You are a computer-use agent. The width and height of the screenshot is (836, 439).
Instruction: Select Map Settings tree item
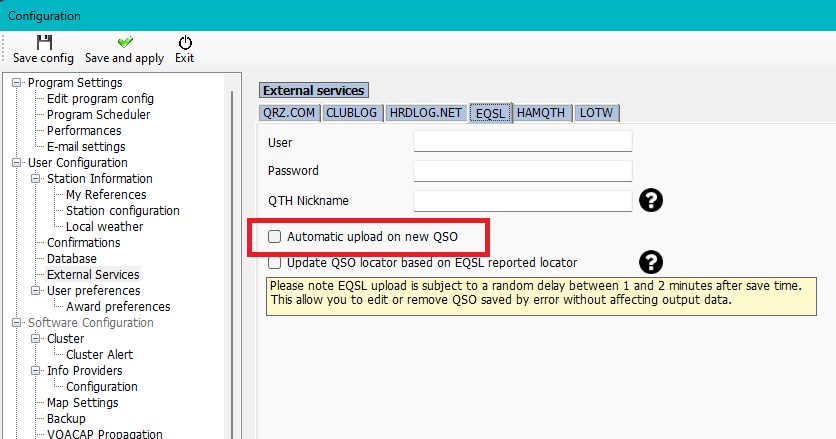click(x=83, y=403)
